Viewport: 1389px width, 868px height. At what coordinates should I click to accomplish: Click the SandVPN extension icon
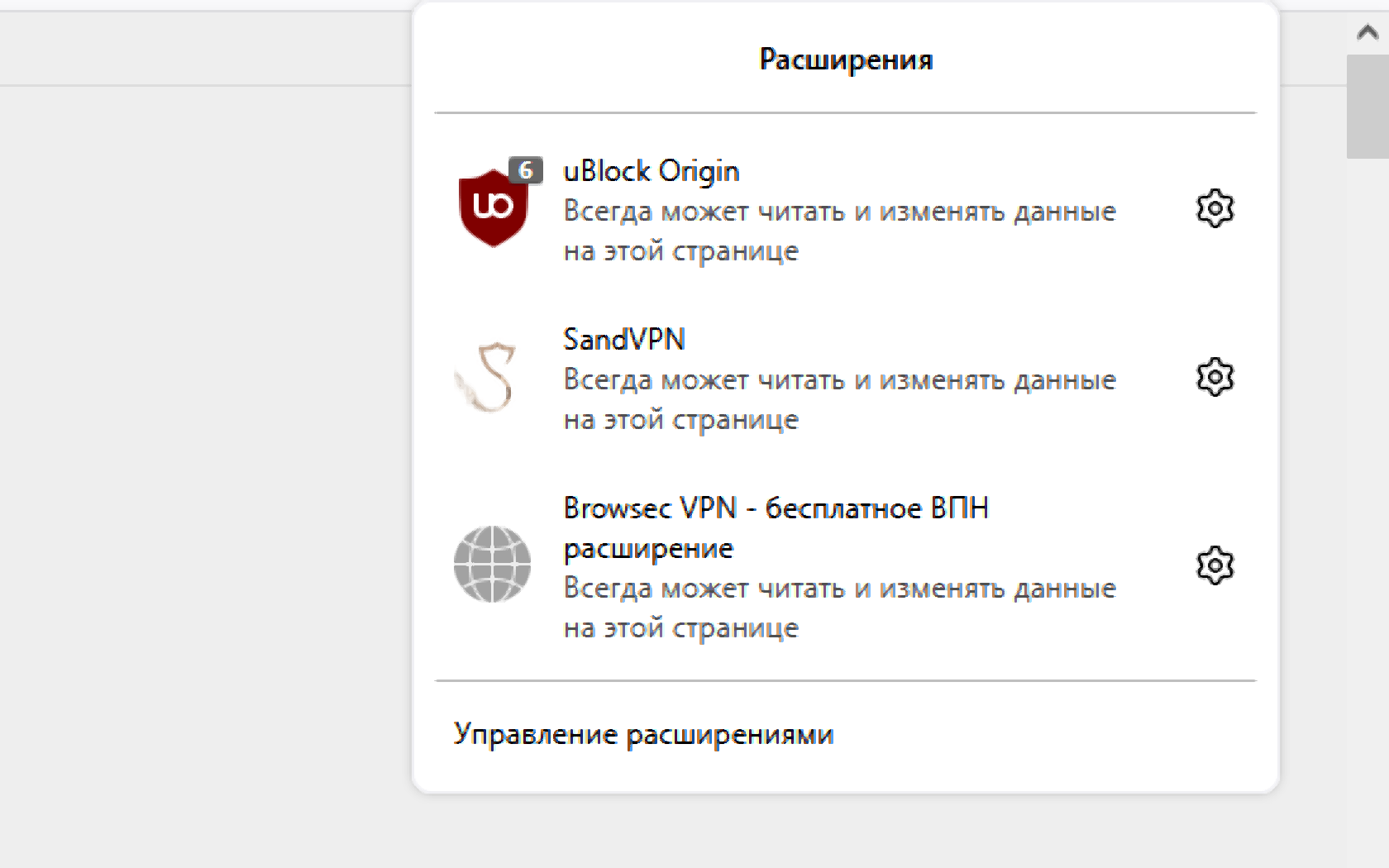(x=488, y=378)
